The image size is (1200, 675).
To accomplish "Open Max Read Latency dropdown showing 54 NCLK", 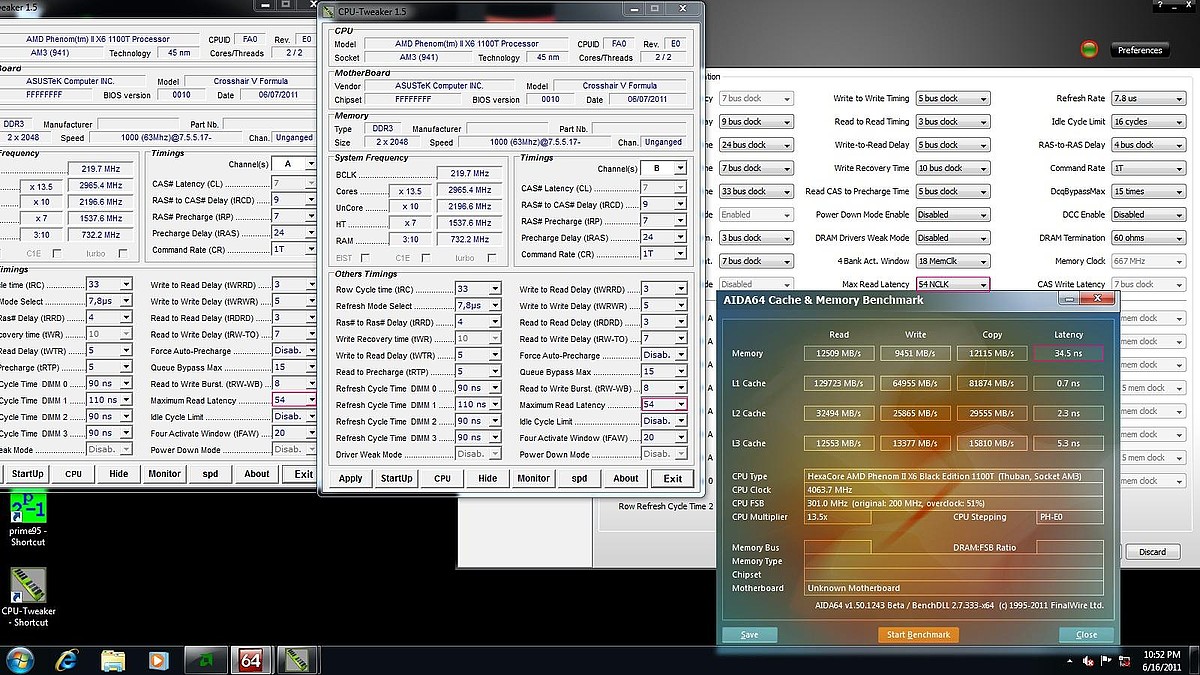I will pyautogui.click(x=953, y=285).
